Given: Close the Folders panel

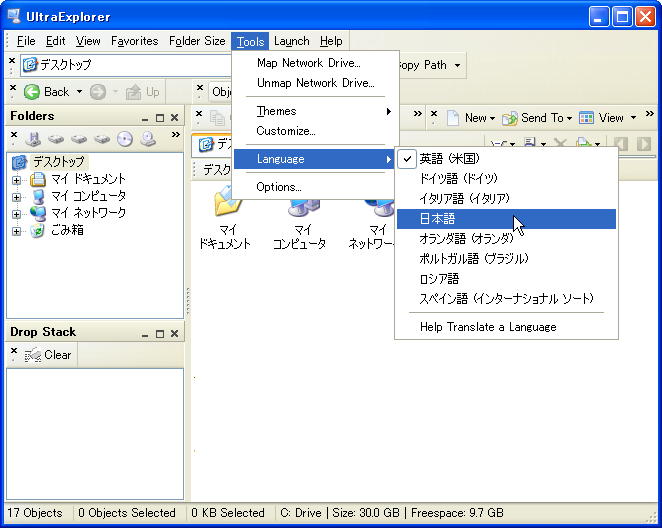Looking at the screenshot, I should pyautogui.click(x=174, y=118).
